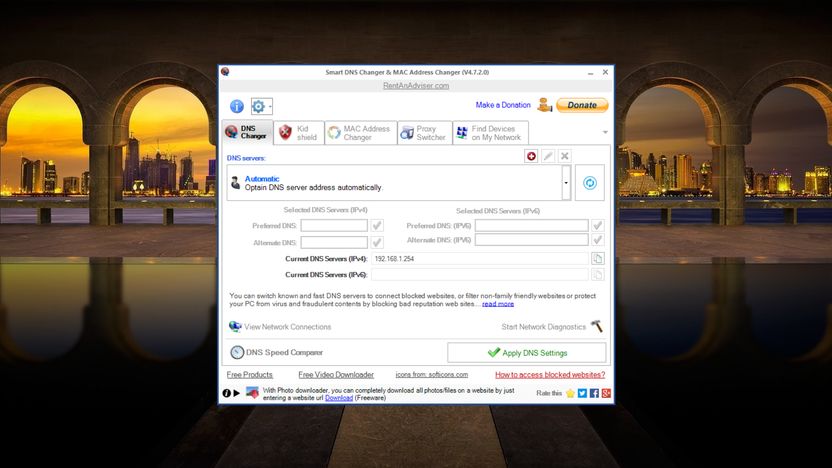Image resolution: width=832 pixels, height=468 pixels.
Task: Click the refresh DNS button
Action: pyautogui.click(x=590, y=183)
